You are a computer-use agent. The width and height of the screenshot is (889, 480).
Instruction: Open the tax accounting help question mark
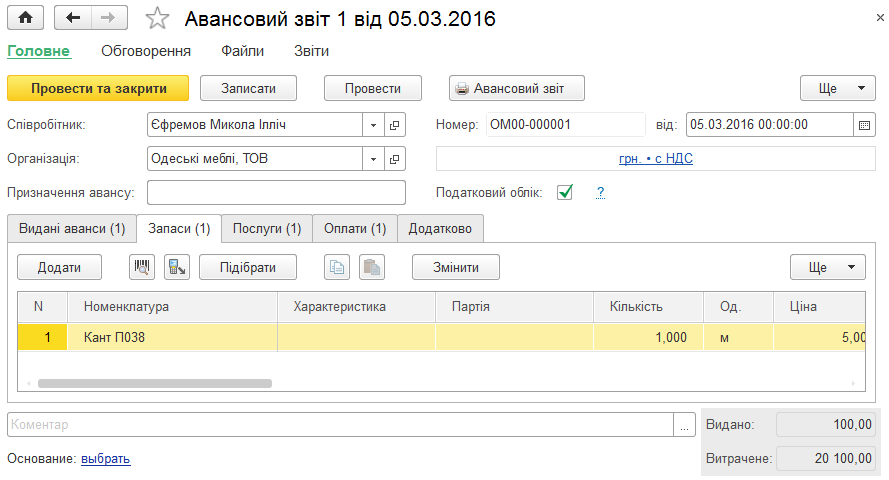click(600, 193)
